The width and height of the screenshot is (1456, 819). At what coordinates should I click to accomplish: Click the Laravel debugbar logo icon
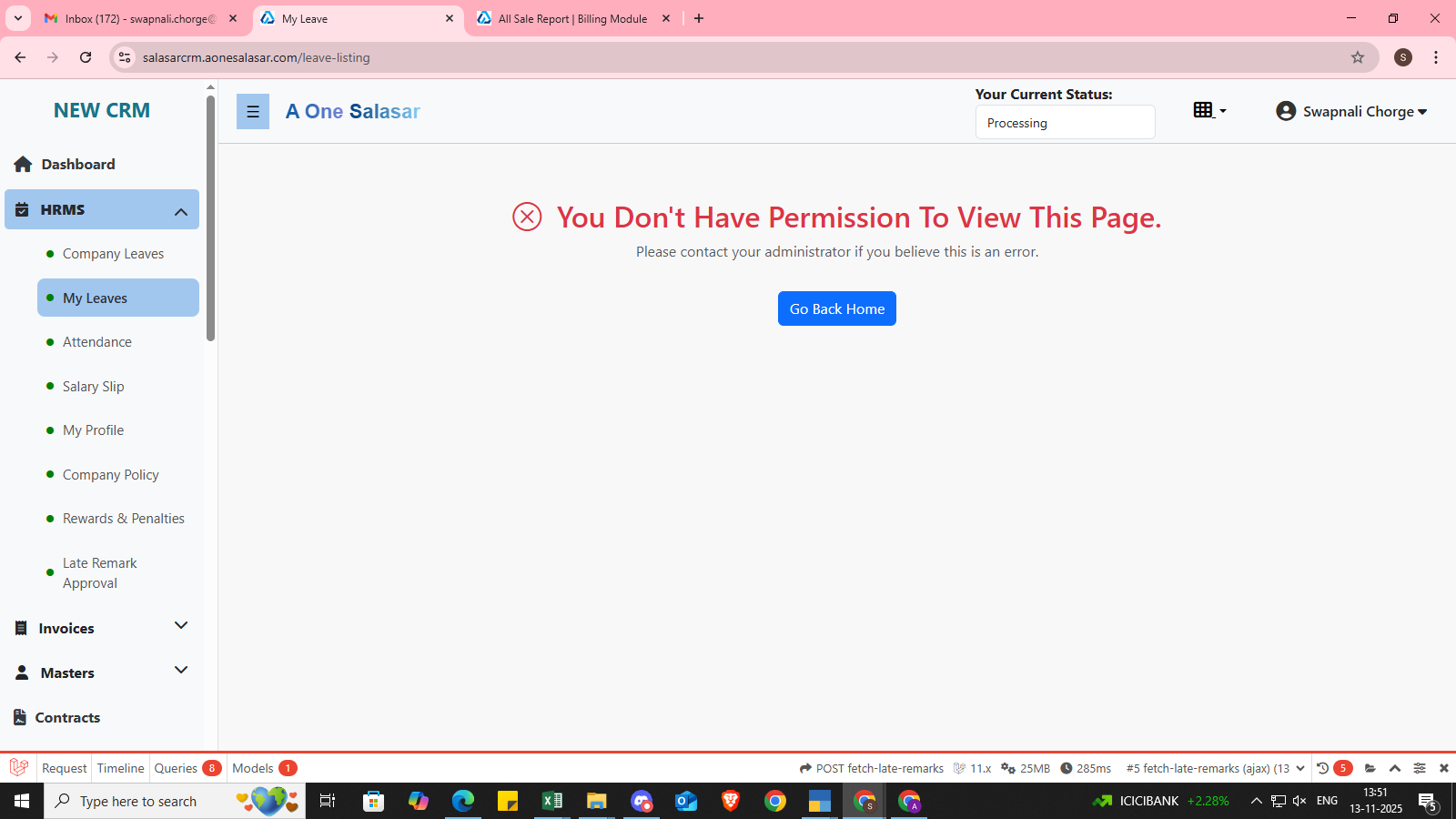coord(19,767)
